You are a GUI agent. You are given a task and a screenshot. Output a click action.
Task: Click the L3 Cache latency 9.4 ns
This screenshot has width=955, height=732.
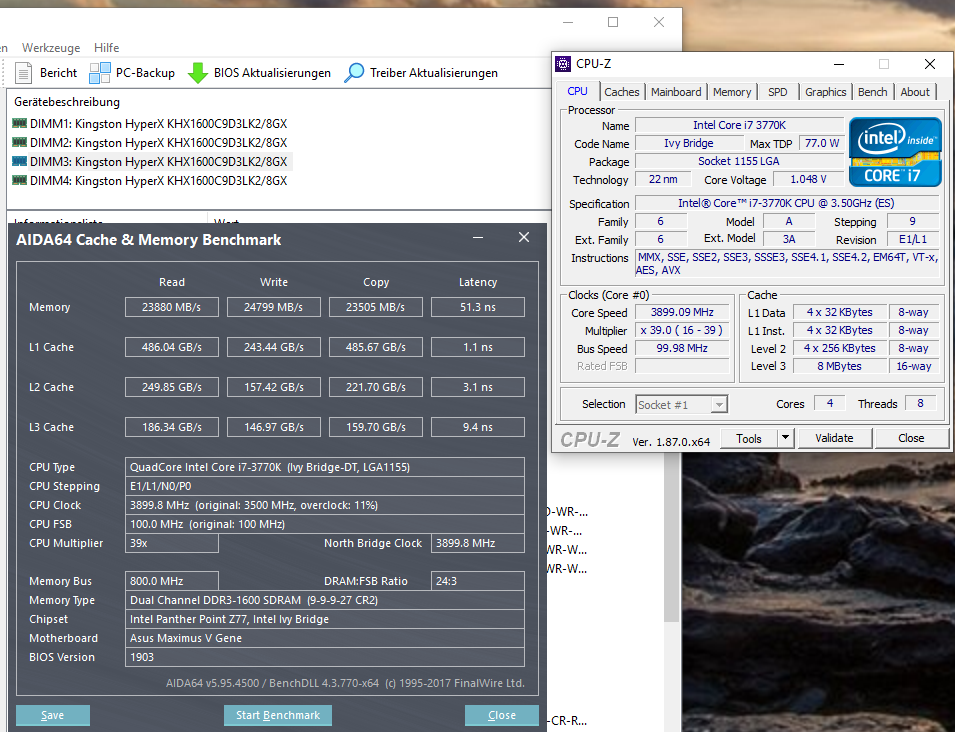tap(478, 427)
